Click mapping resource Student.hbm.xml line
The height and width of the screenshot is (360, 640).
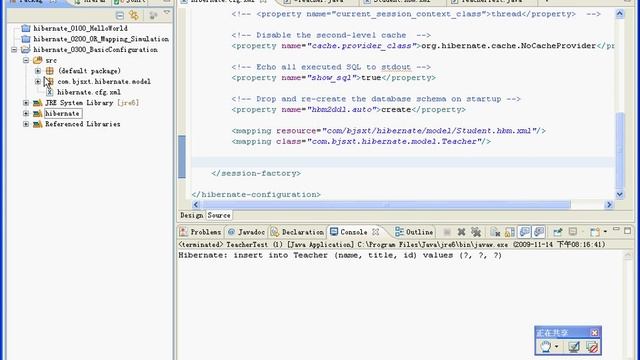click(389, 131)
